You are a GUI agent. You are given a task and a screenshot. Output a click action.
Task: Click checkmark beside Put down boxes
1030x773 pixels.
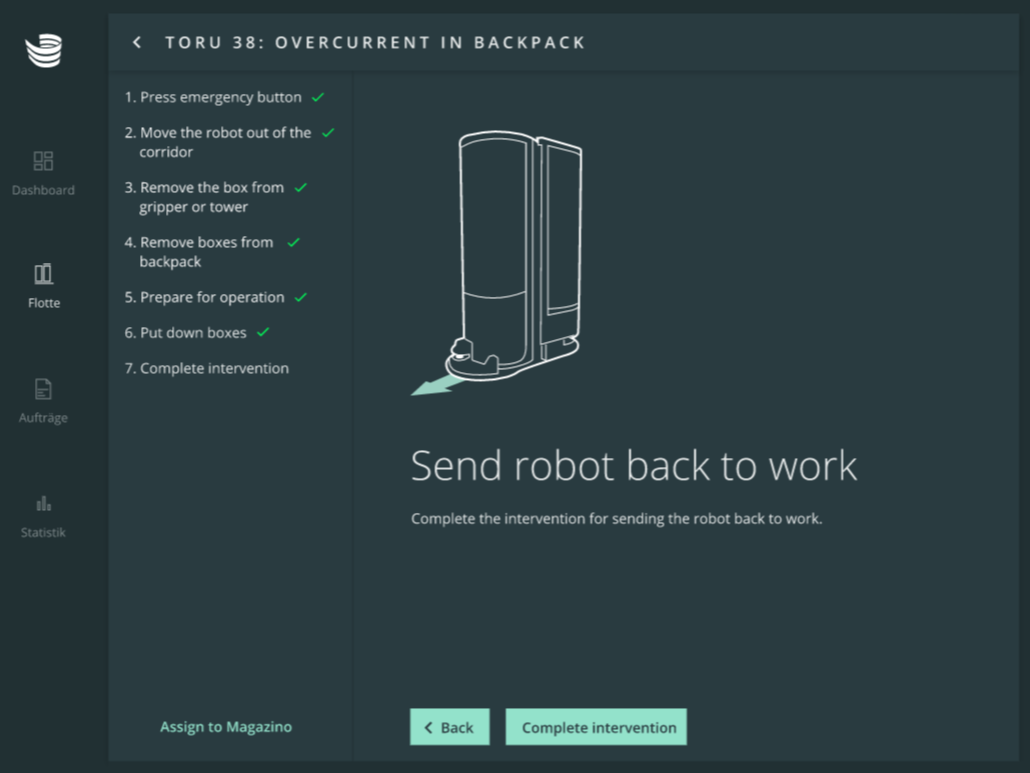pyautogui.click(x=263, y=333)
